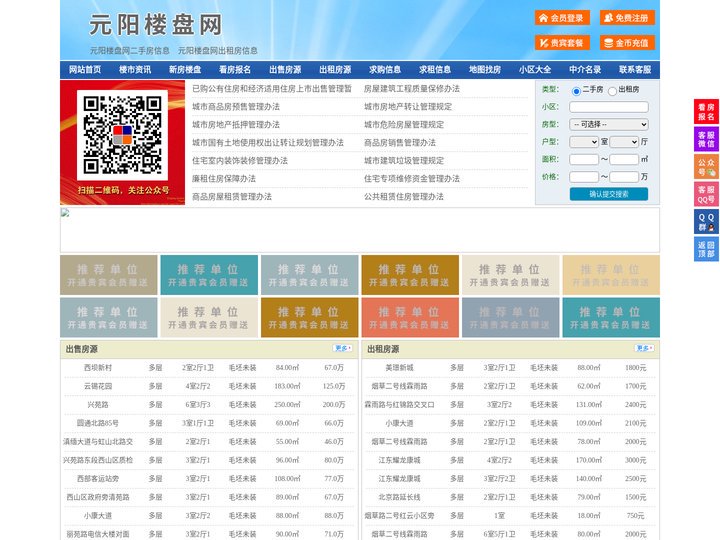Click the minimum 价格 input field
The image size is (720, 540).
pos(584,177)
